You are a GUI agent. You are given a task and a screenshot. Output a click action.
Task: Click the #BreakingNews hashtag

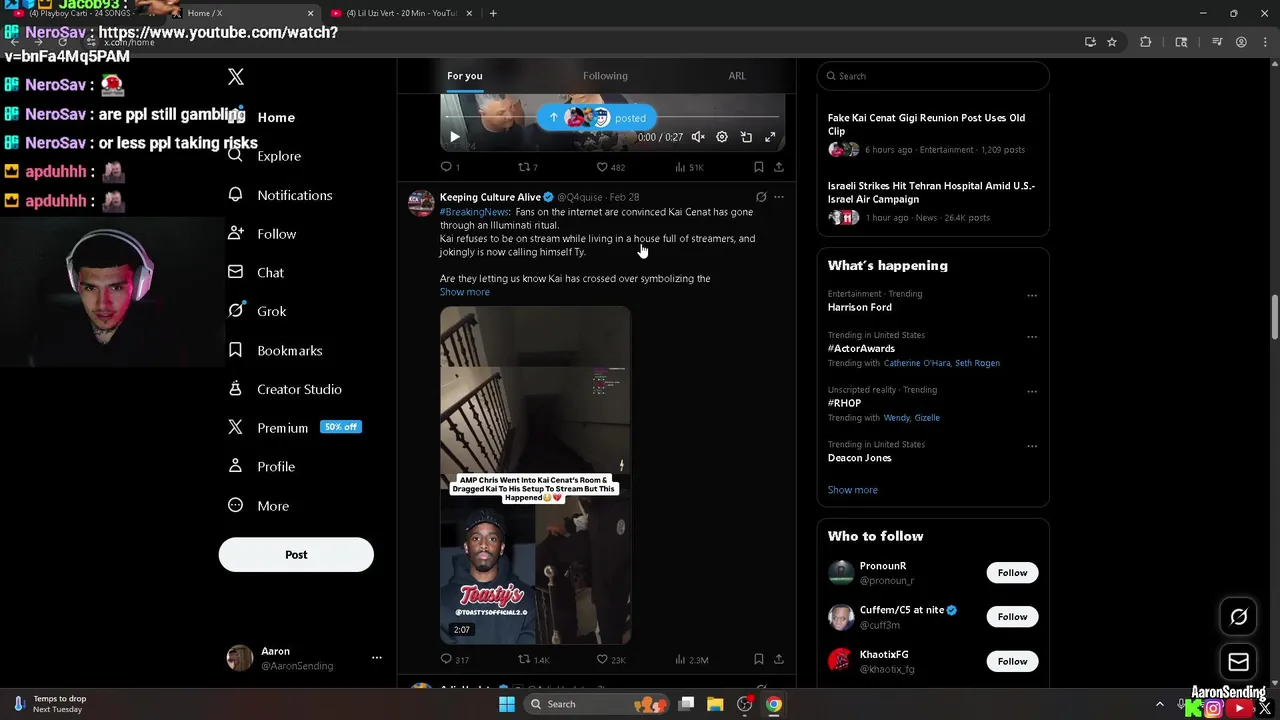tap(475, 212)
